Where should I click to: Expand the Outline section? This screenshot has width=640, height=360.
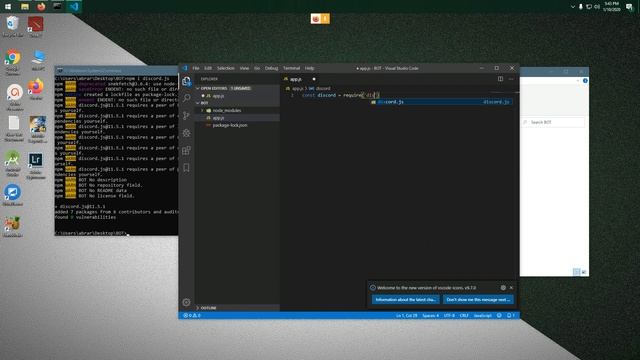pyautogui.click(x=238, y=308)
